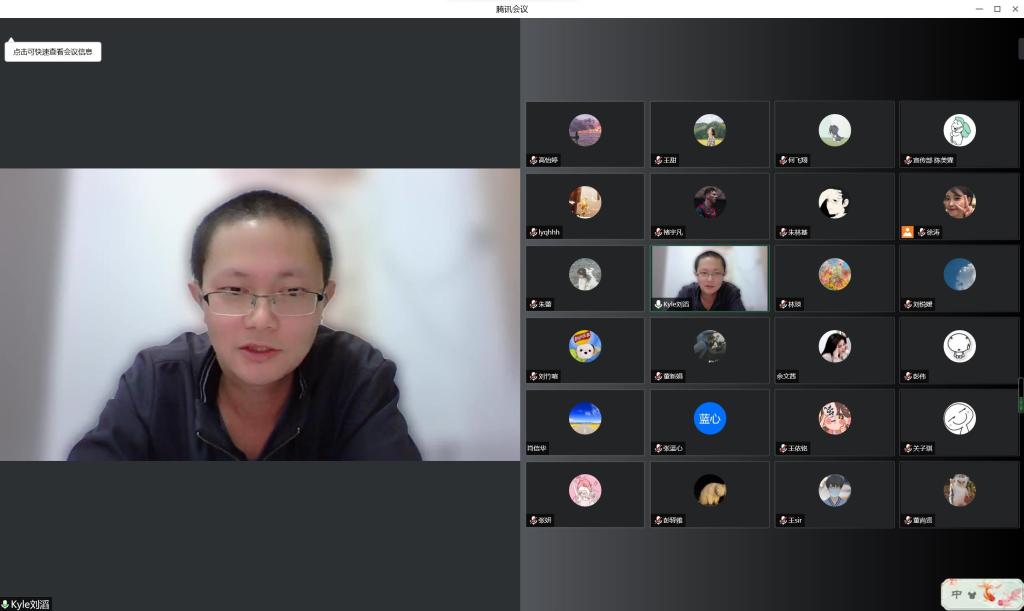The image size is (1024, 611).
Task: Click the active microphone icon on Kyle刘滔's tile
Action: tap(657, 304)
